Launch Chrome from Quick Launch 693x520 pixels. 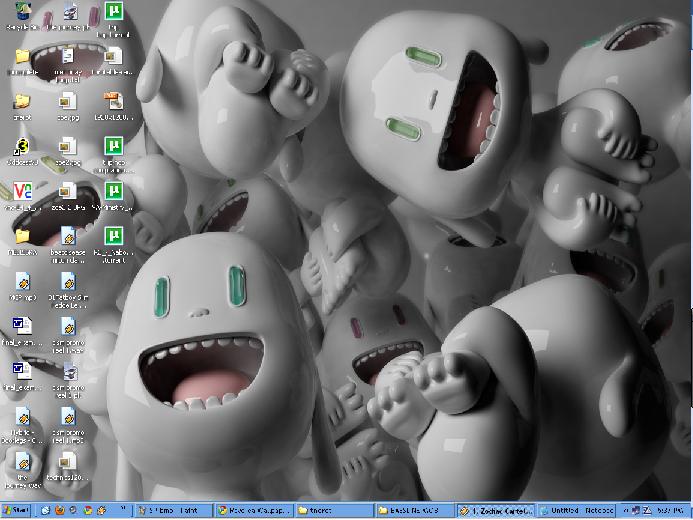[x=88, y=510]
